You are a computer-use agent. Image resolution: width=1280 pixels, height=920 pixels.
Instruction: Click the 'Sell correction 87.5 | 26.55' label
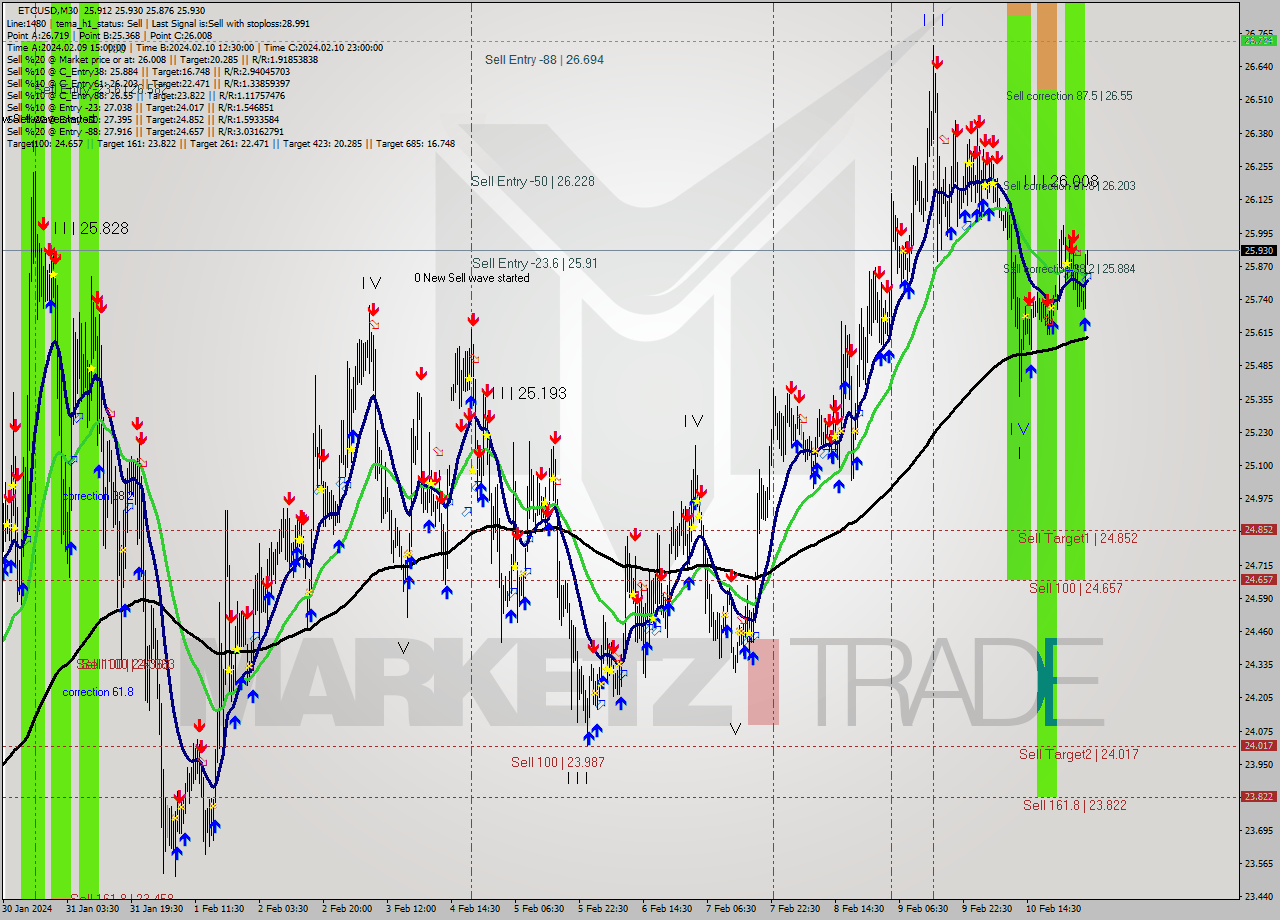click(1069, 96)
